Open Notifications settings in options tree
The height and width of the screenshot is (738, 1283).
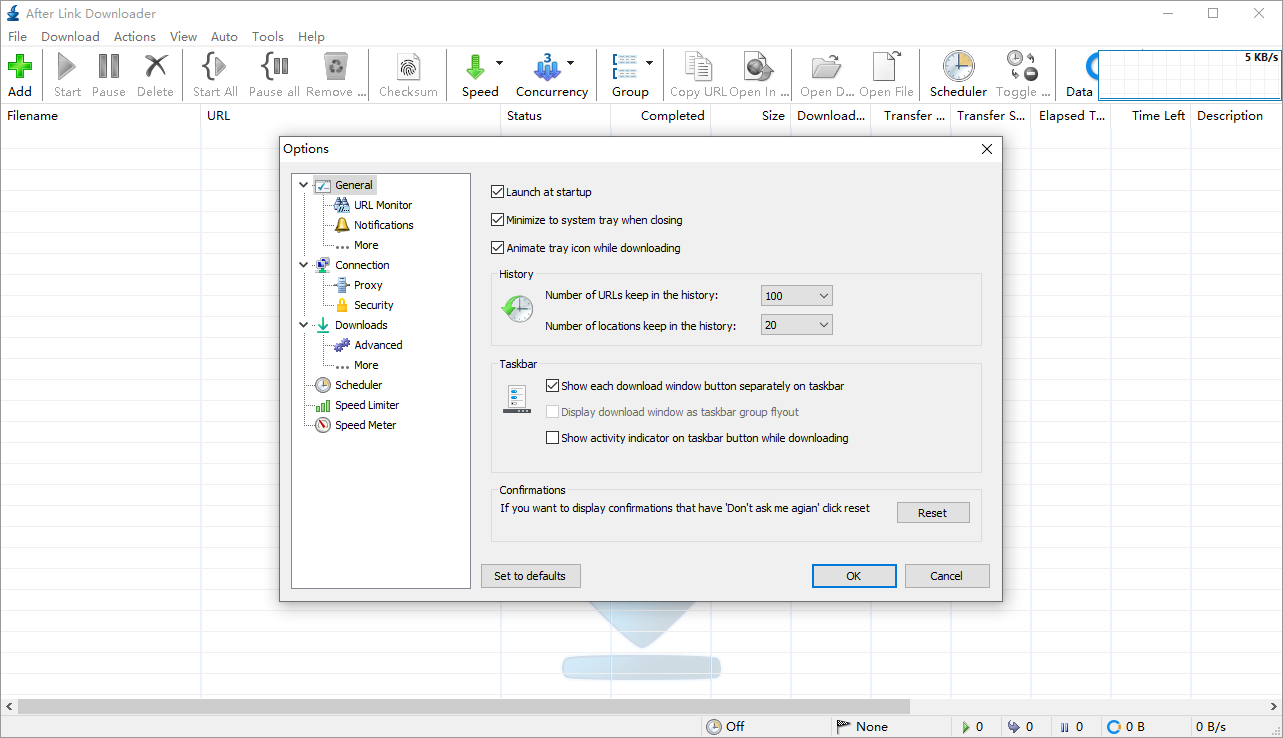[383, 225]
